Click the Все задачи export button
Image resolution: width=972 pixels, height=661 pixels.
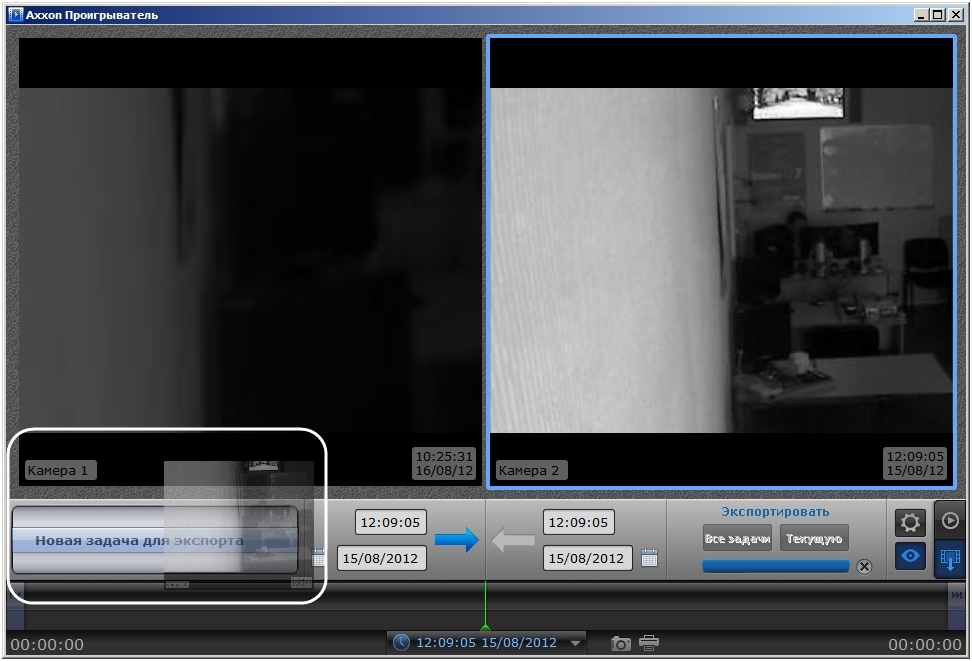737,539
